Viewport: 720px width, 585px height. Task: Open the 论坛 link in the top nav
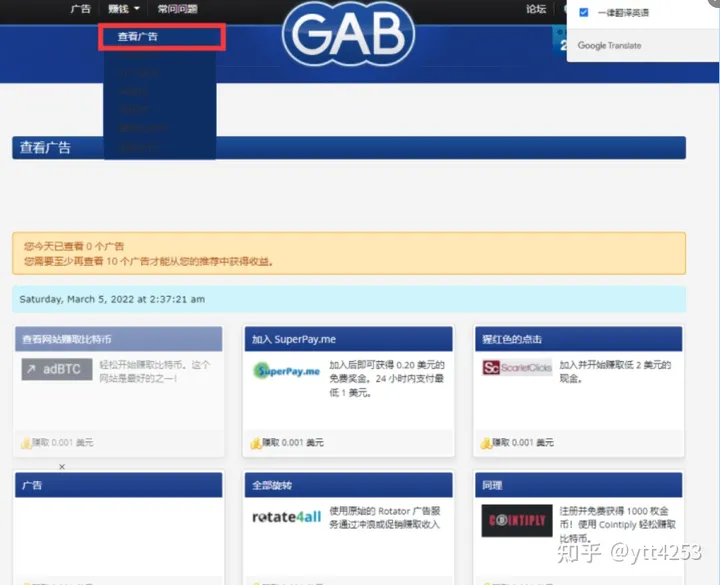536,9
